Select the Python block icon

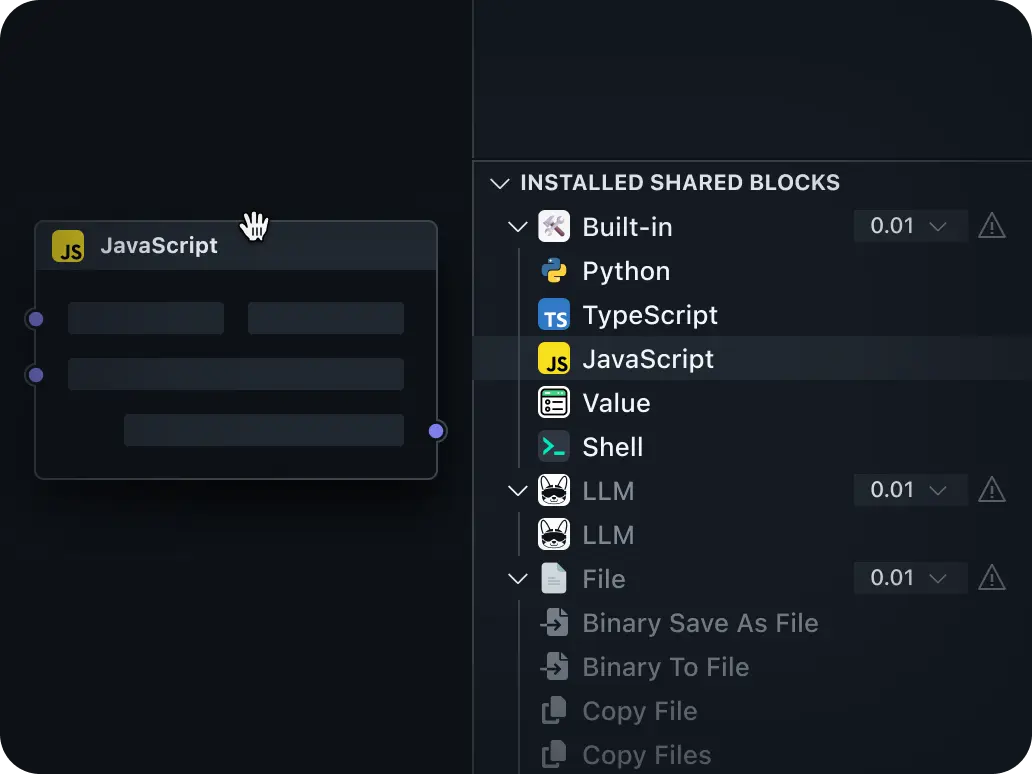pos(554,270)
